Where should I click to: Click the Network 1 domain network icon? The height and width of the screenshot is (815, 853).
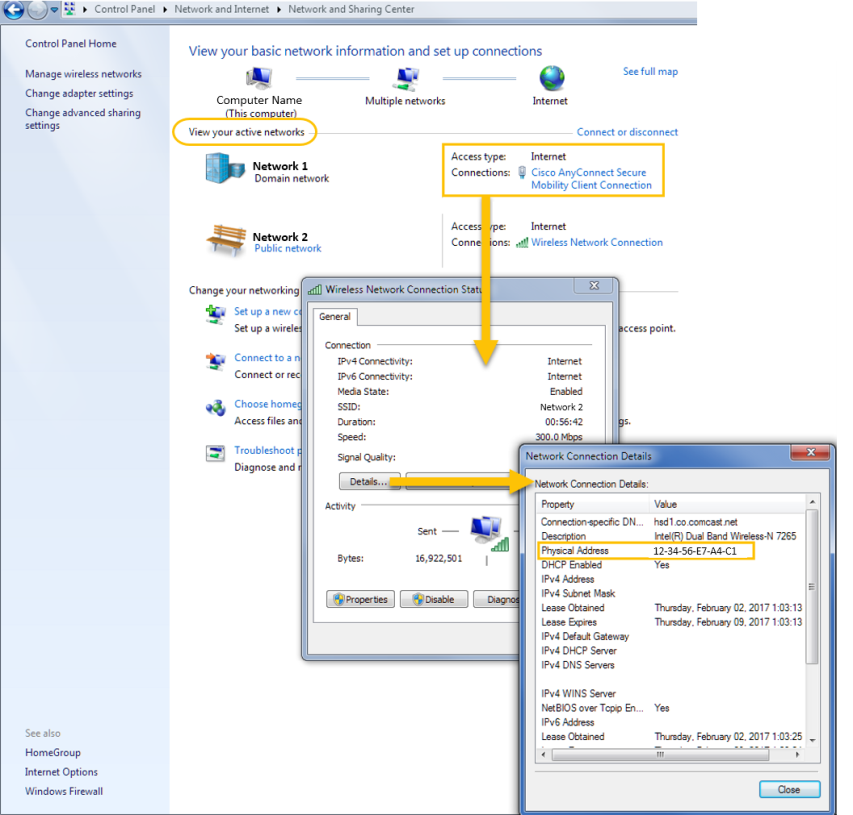(223, 169)
